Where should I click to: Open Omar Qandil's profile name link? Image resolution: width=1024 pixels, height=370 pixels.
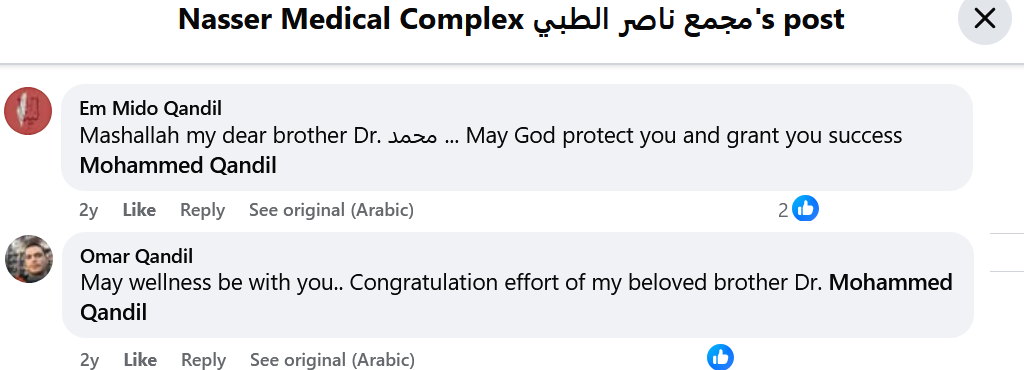136,256
